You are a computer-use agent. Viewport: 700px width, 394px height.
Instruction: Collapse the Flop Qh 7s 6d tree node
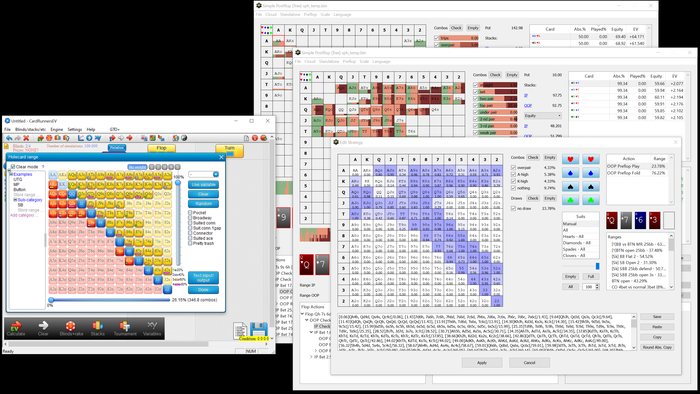(x=303, y=314)
